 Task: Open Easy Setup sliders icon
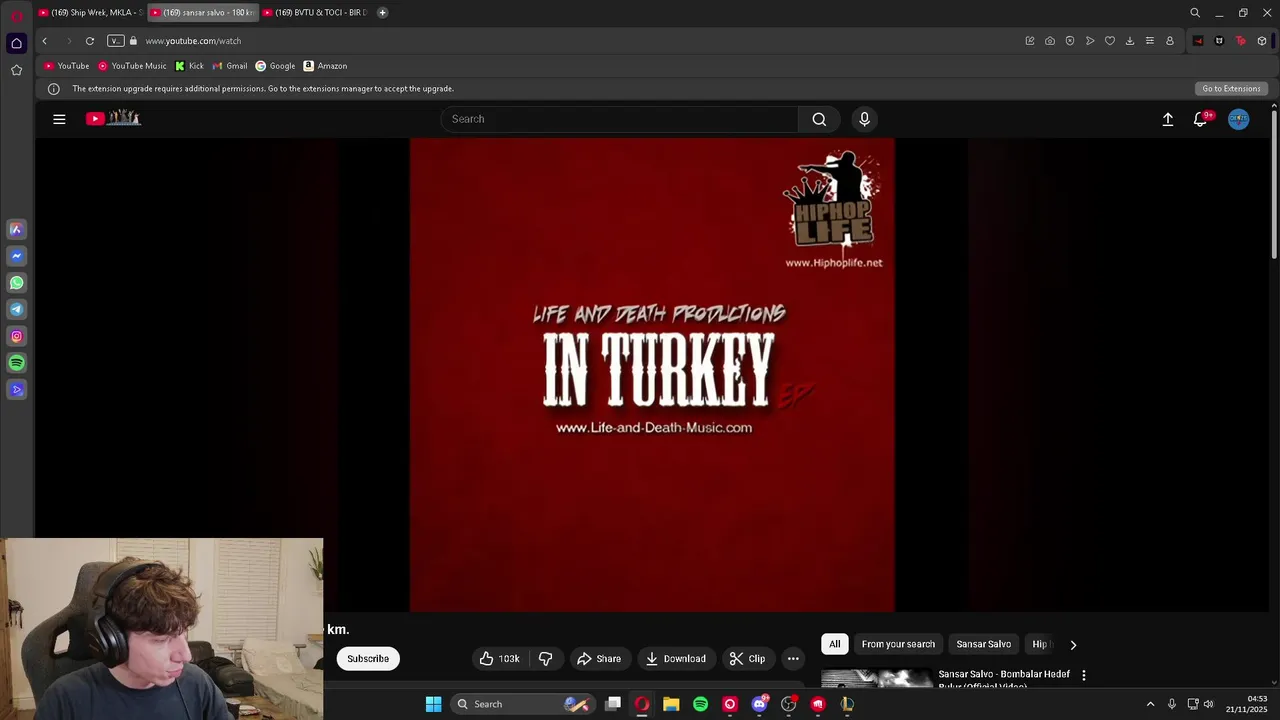pyautogui.click(x=1150, y=41)
